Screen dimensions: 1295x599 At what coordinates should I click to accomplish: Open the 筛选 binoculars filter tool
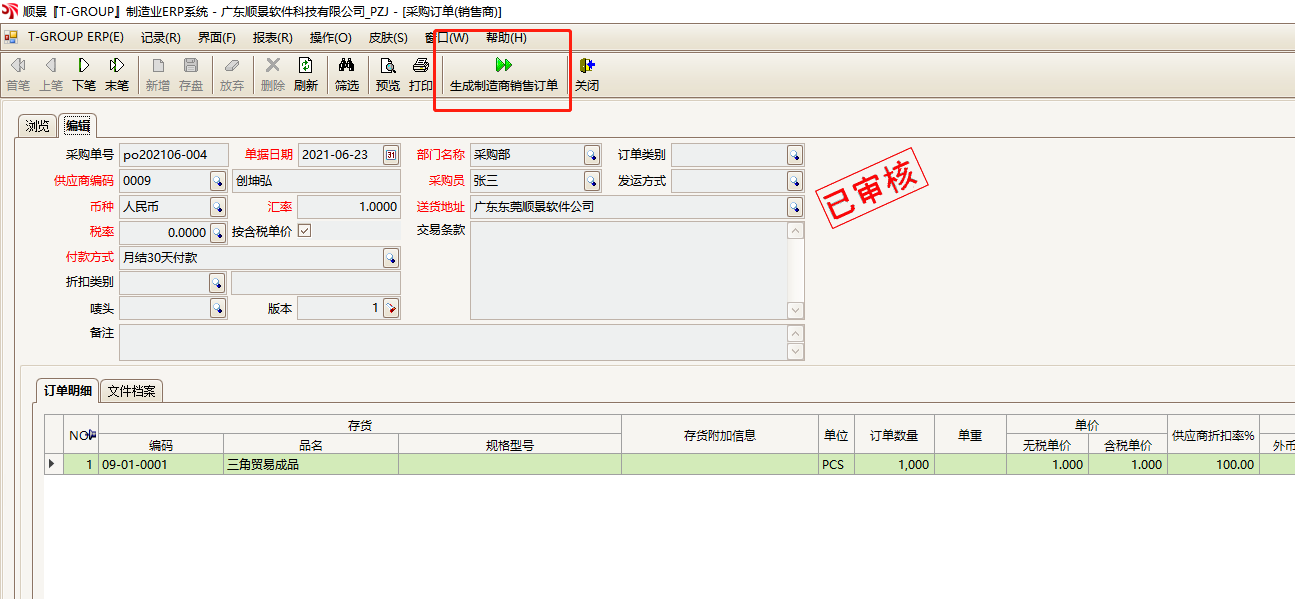click(x=346, y=65)
